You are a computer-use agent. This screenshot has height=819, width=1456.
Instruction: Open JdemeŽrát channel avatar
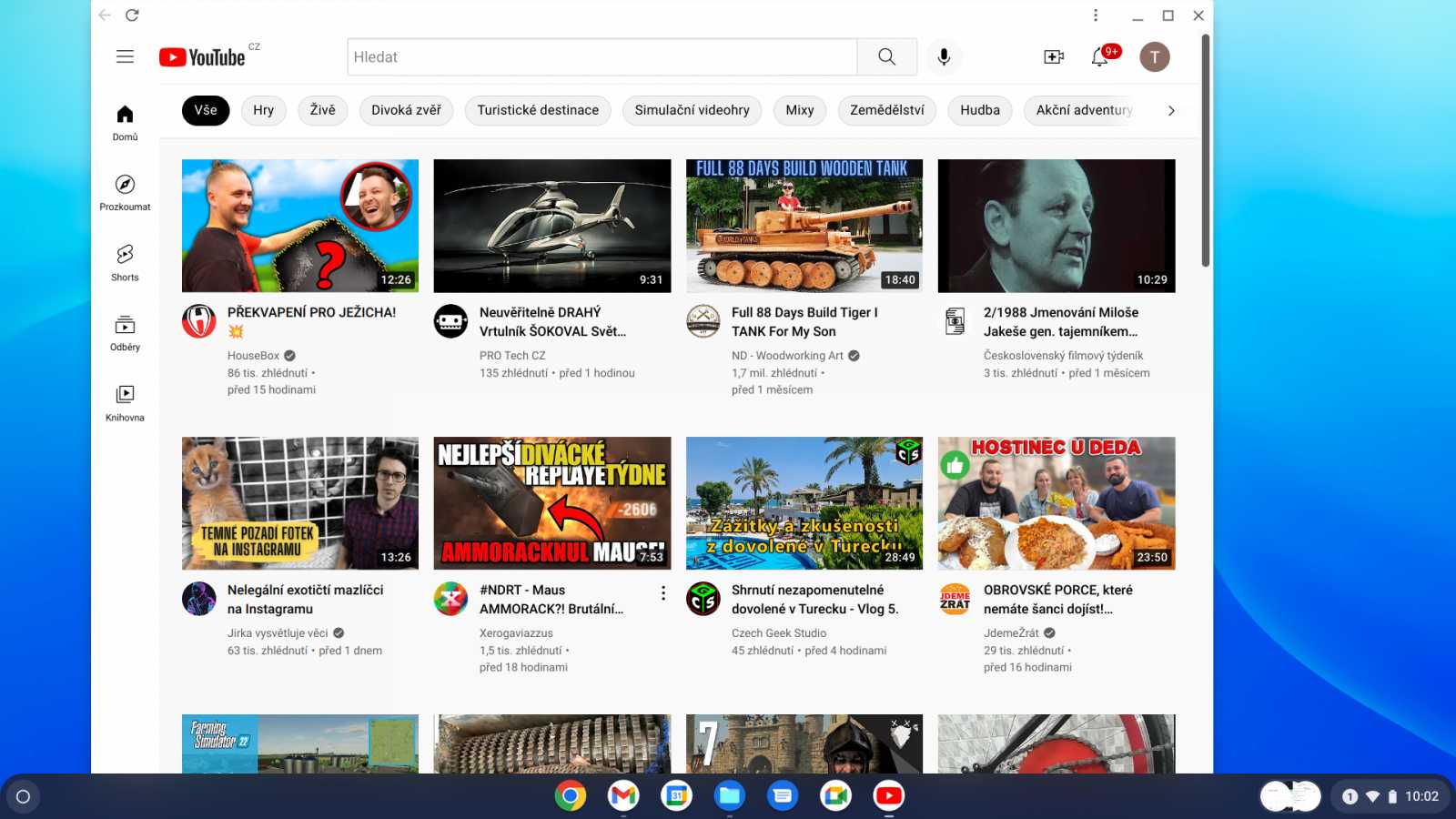955,599
